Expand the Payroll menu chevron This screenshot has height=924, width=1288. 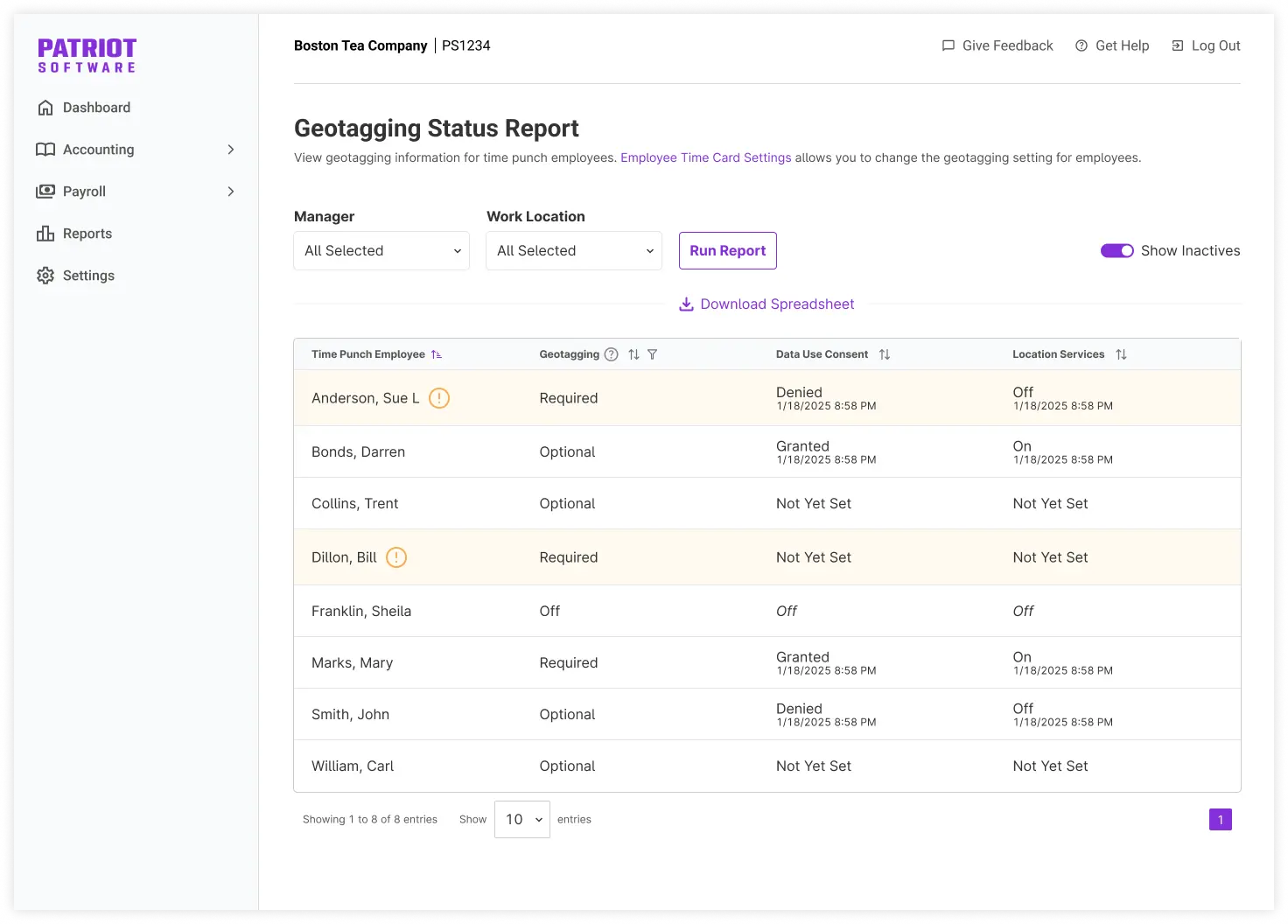pos(231,192)
